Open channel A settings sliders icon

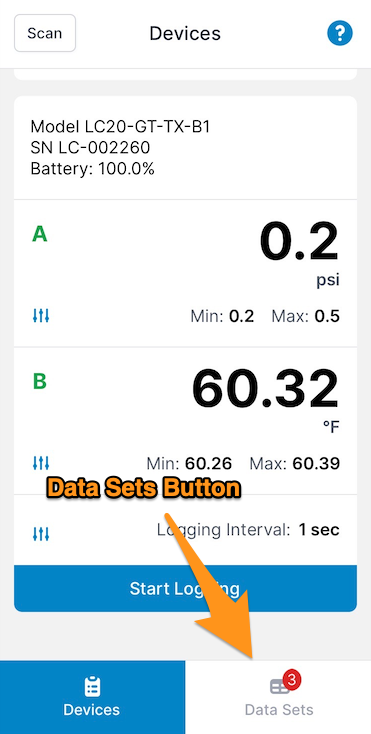[41, 316]
